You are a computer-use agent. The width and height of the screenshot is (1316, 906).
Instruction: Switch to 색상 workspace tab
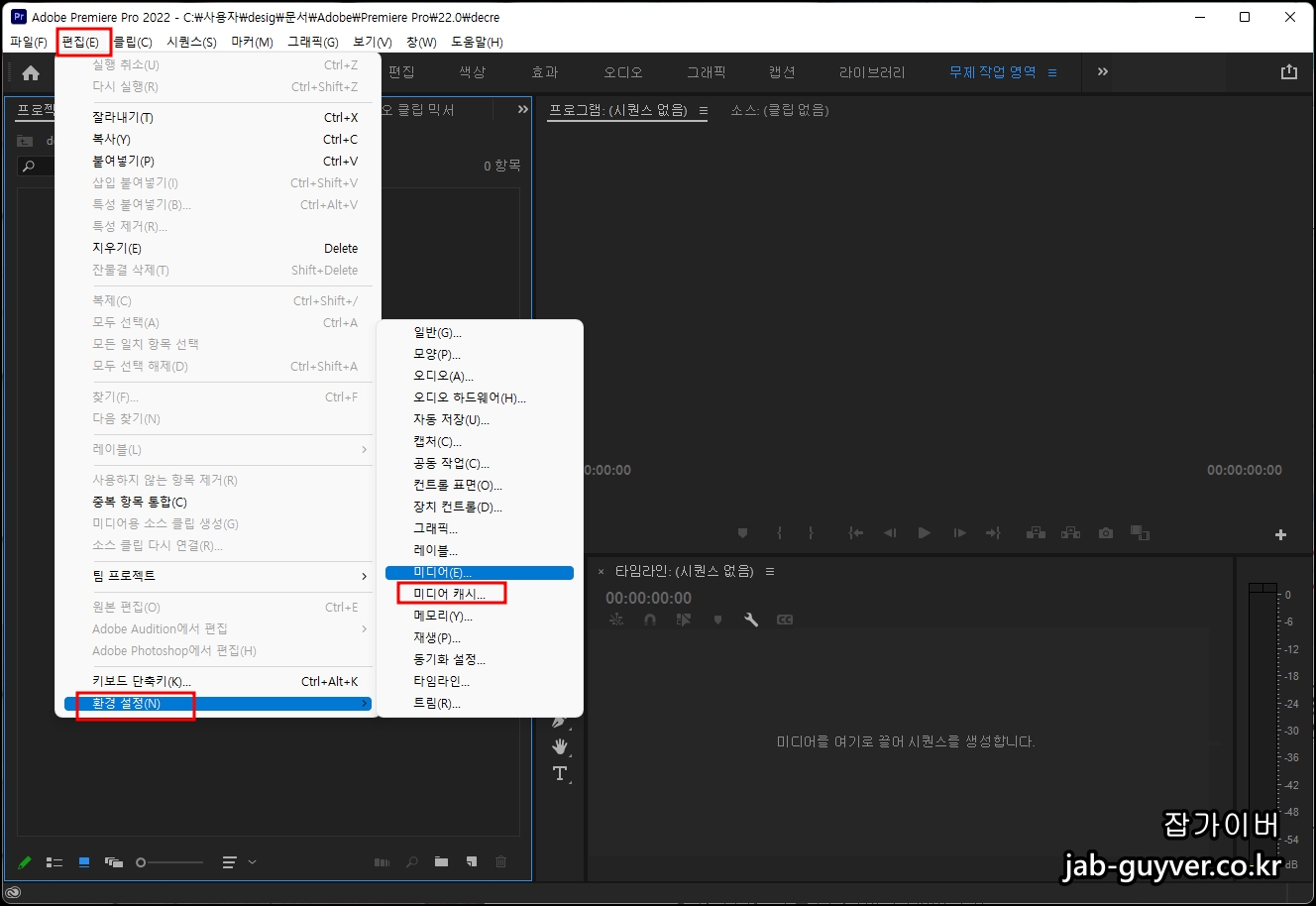[x=472, y=72]
